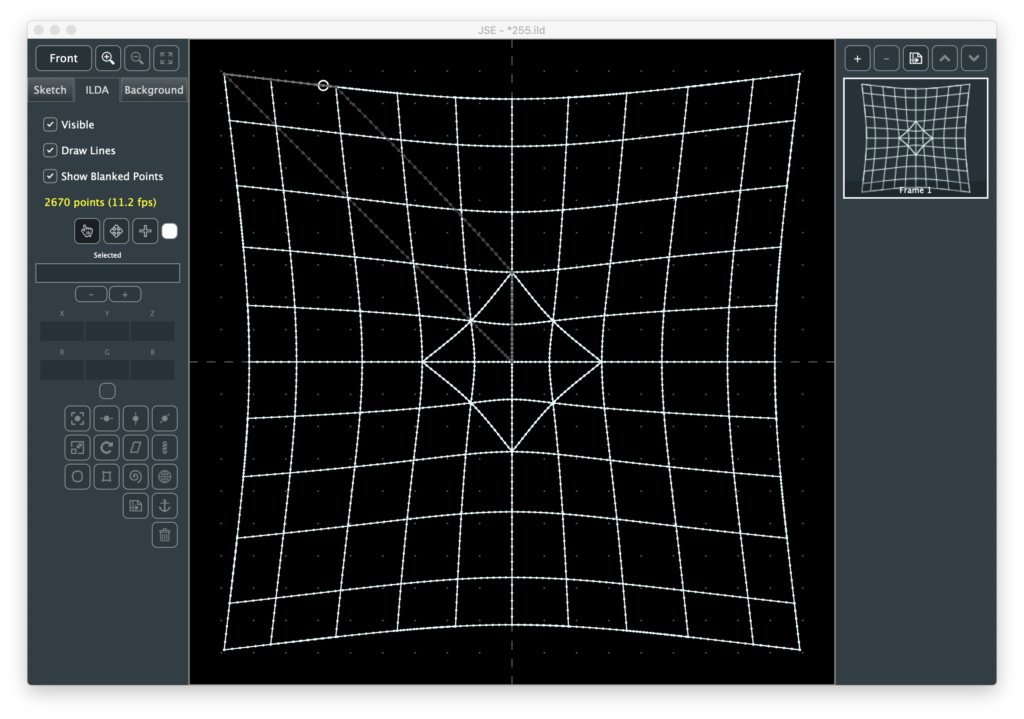Click the spiral effect icon

(136, 477)
